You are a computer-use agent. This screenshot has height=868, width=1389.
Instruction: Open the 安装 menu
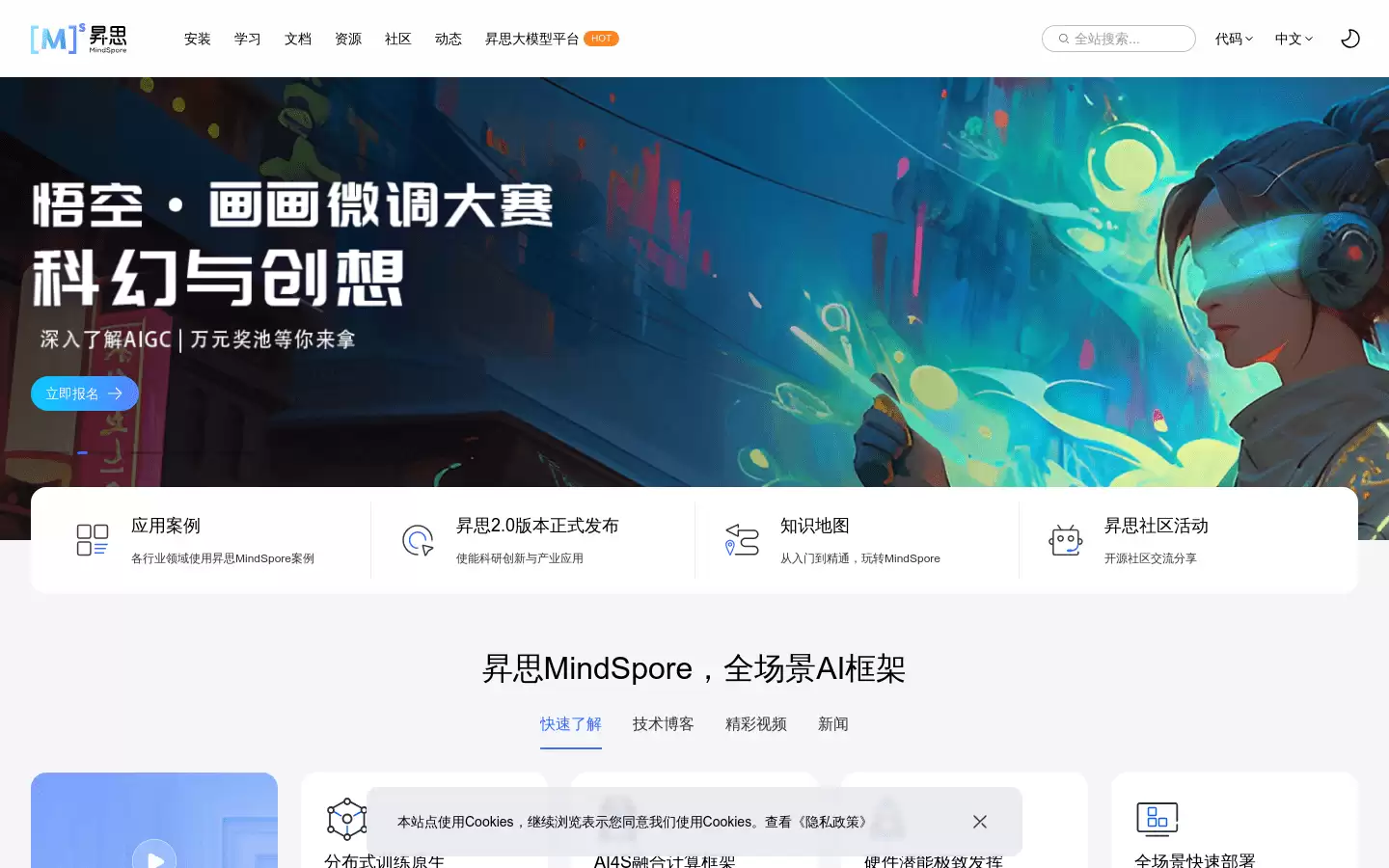pos(198,39)
